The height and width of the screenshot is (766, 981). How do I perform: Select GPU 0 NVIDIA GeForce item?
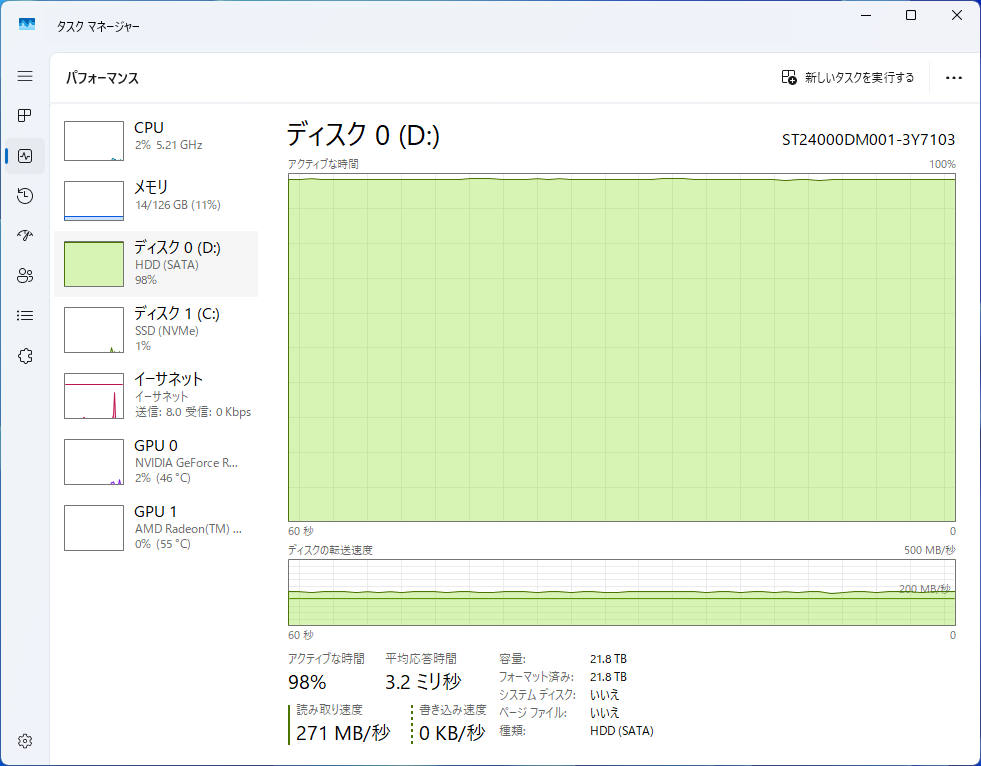point(156,462)
